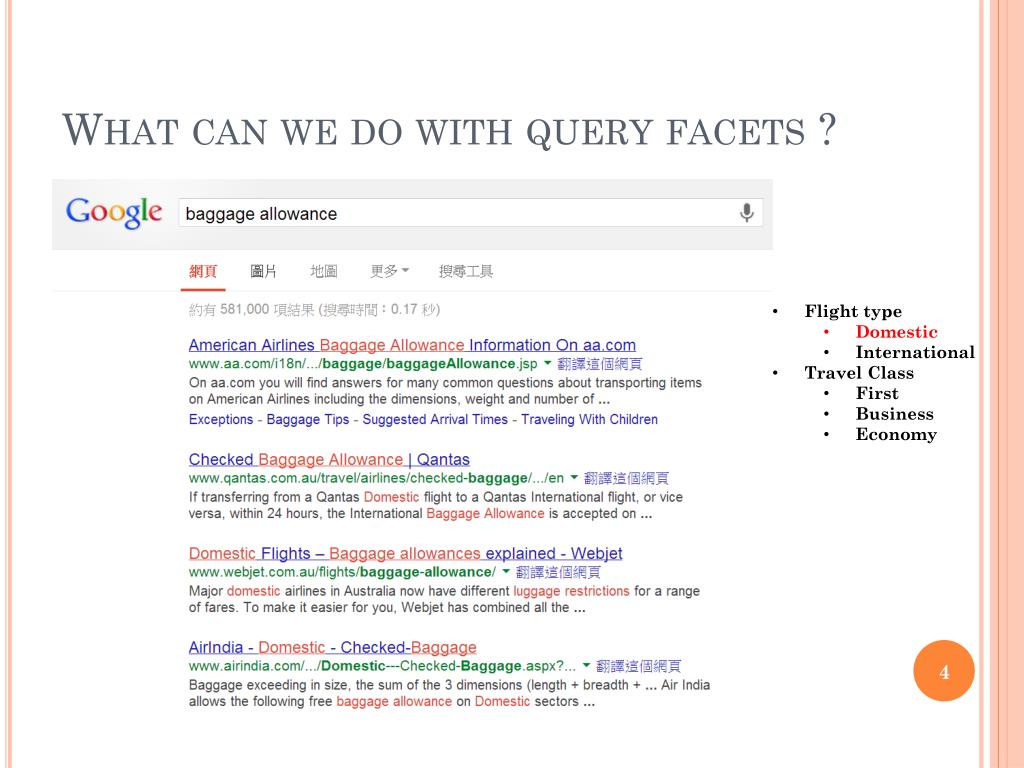Screen dimensions: 1024x768
Task: Click 翻譯這個網頁 for the aa.com result
Action: [x=600, y=364]
